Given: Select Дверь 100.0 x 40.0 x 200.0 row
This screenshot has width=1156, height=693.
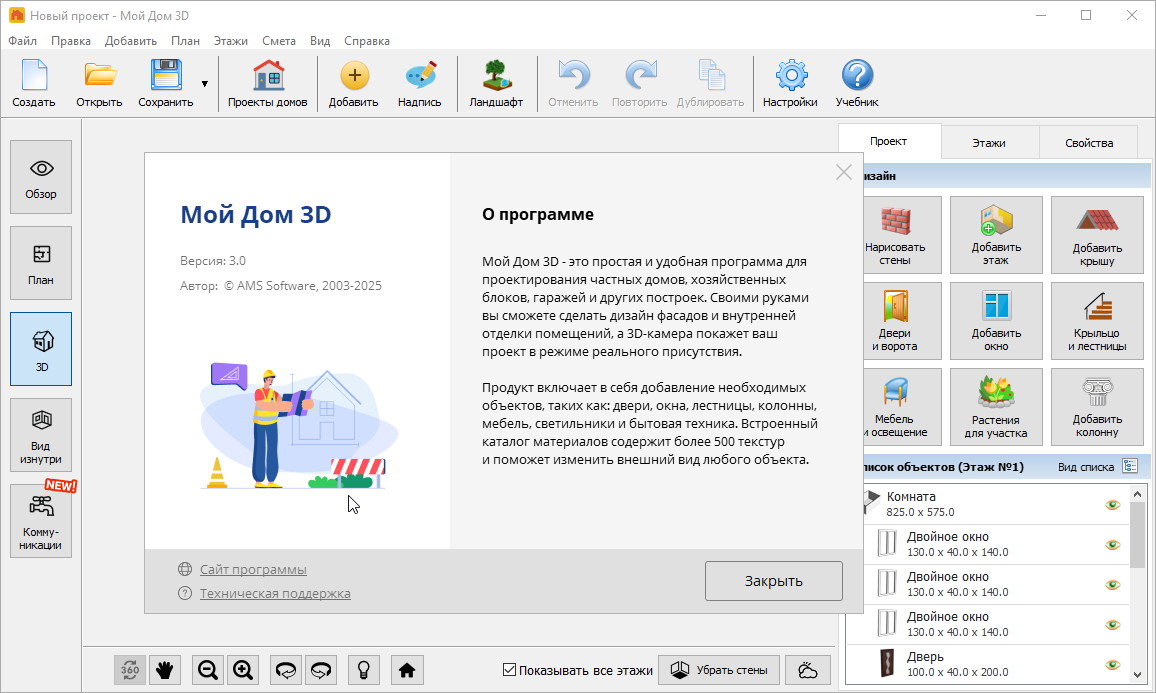Looking at the screenshot, I should click(x=988, y=664).
